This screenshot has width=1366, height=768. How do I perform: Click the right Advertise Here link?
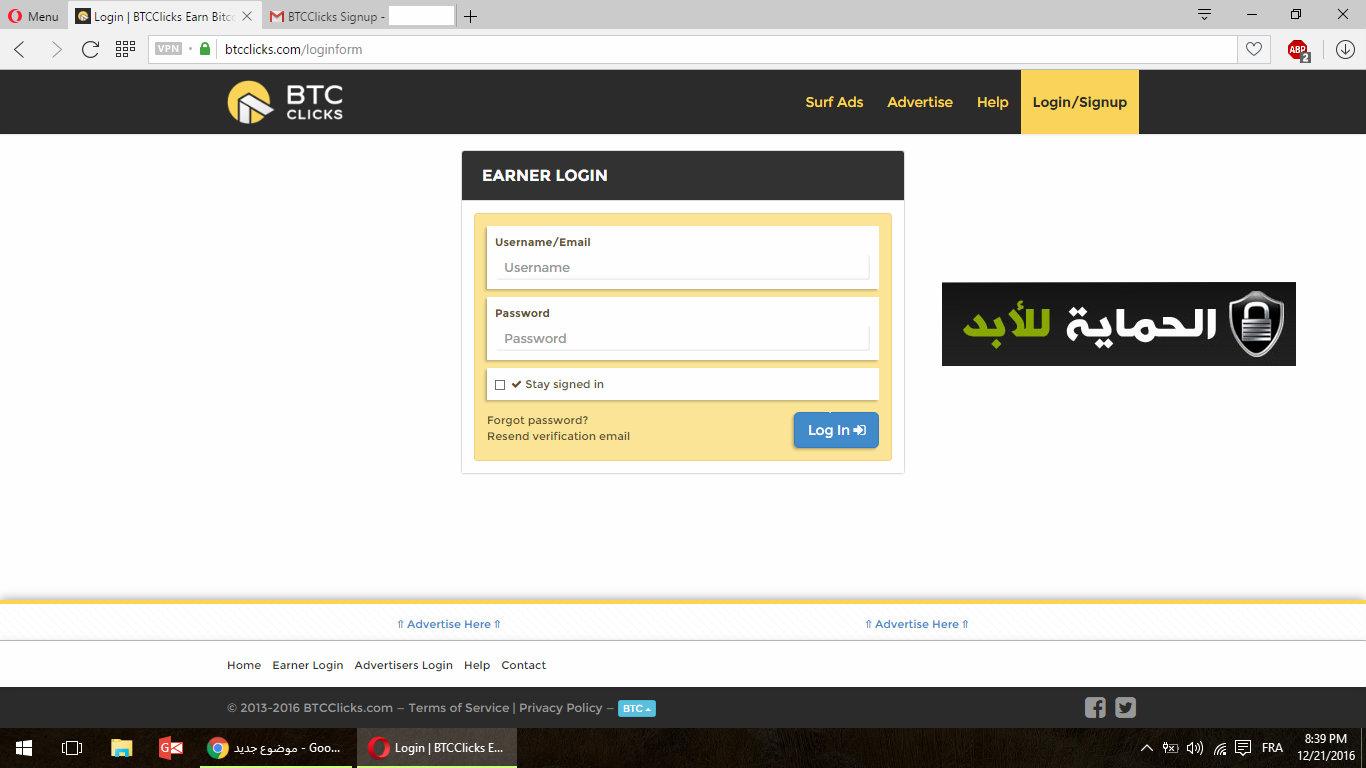[917, 624]
